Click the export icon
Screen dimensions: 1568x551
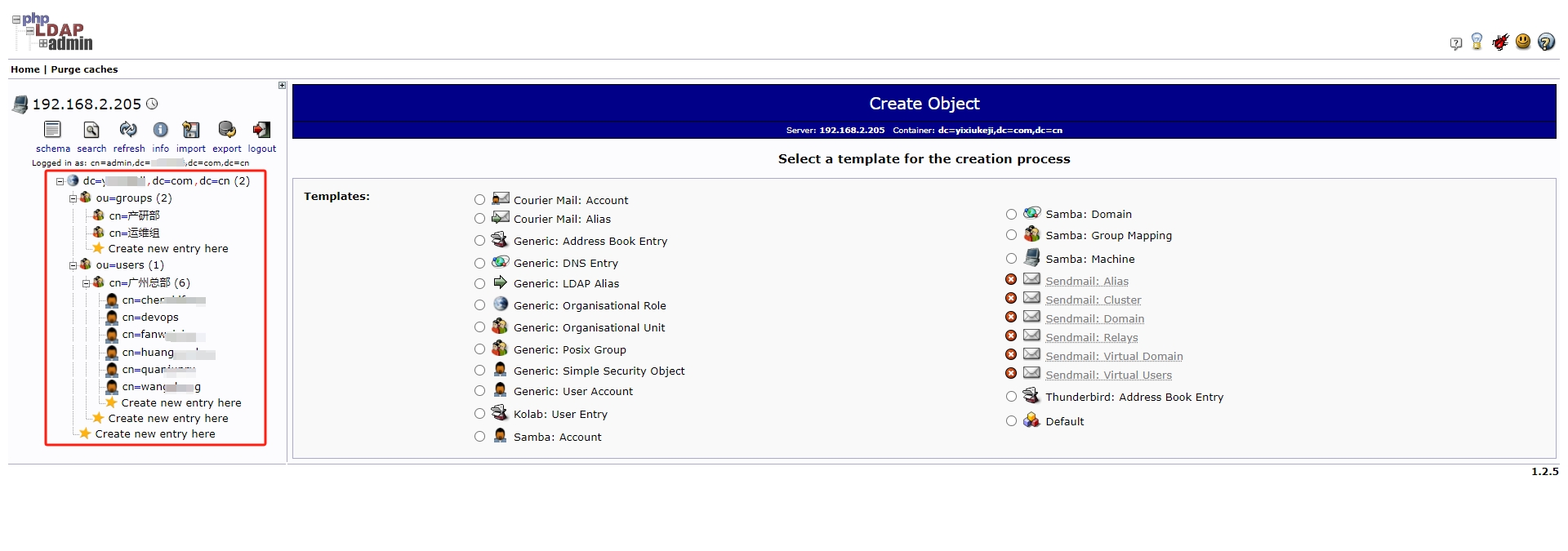point(227,130)
